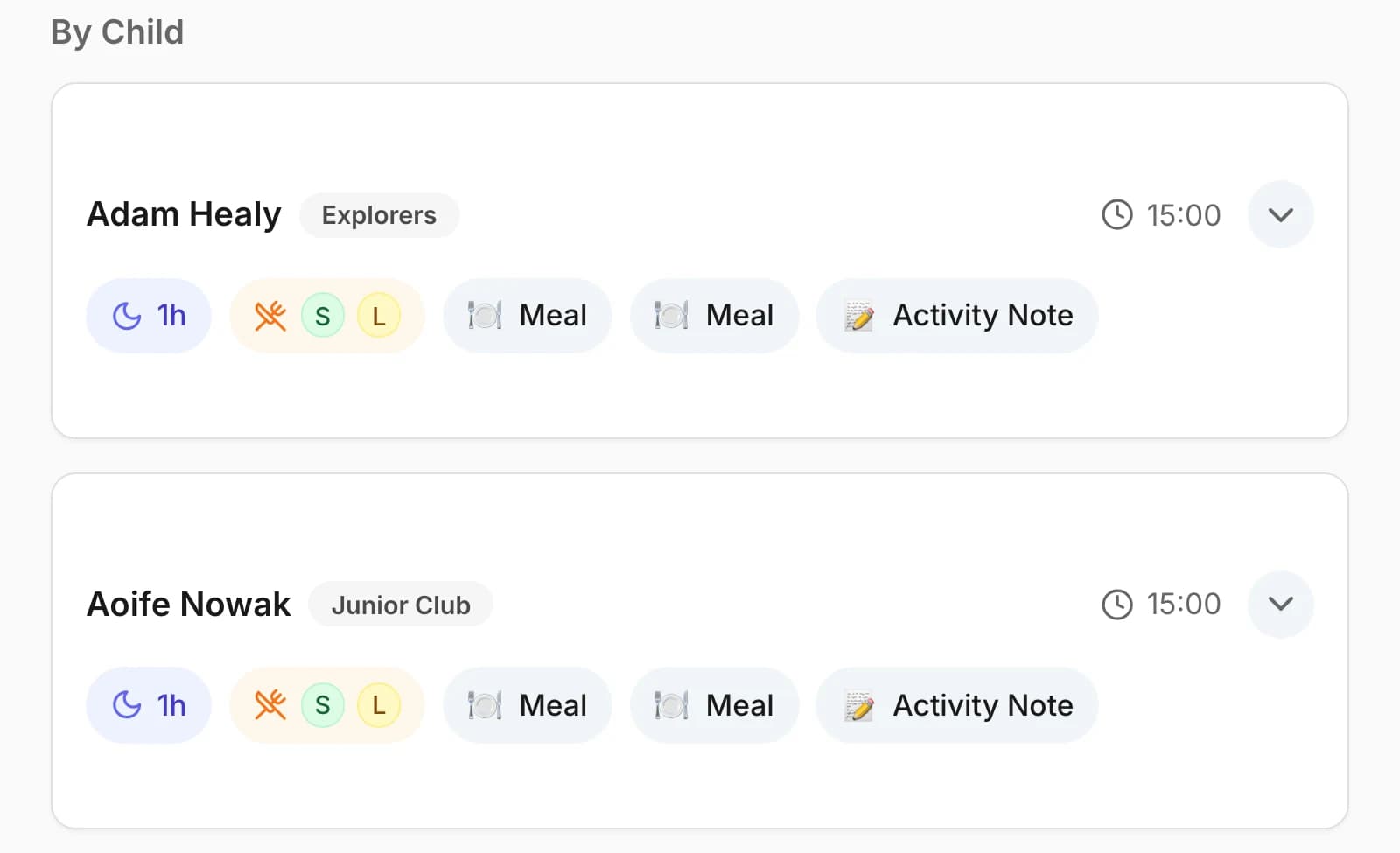Viewport: 1400px width, 853px height.
Task: Click green S badge for Adam Healy
Action: [x=323, y=316]
